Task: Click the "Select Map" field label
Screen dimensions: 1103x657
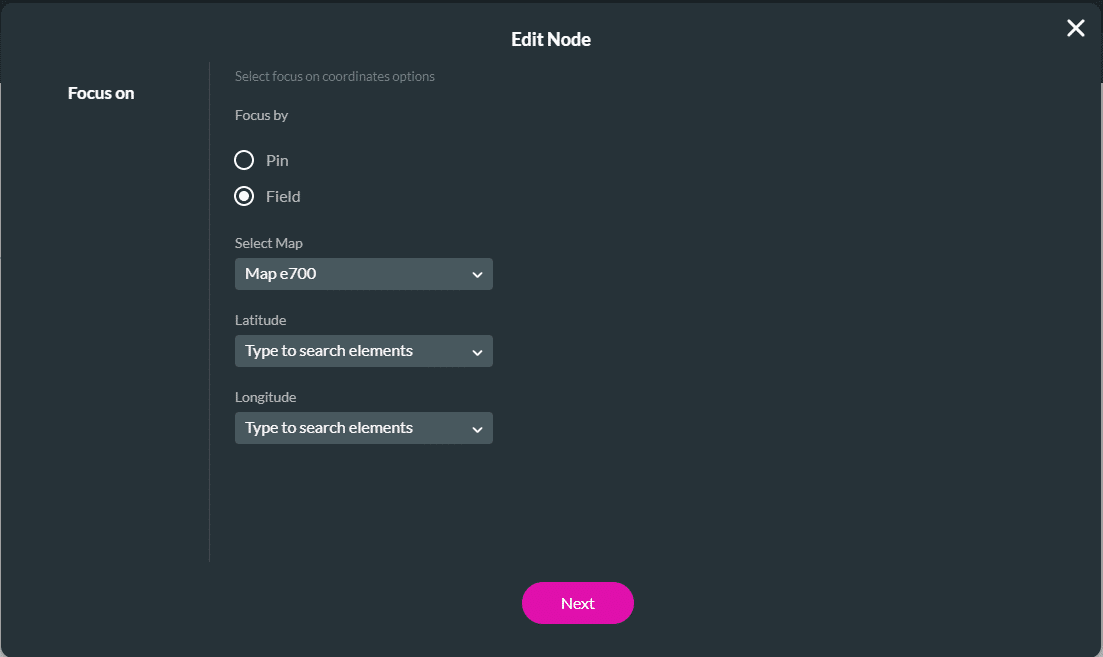Action: (x=268, y=243)
